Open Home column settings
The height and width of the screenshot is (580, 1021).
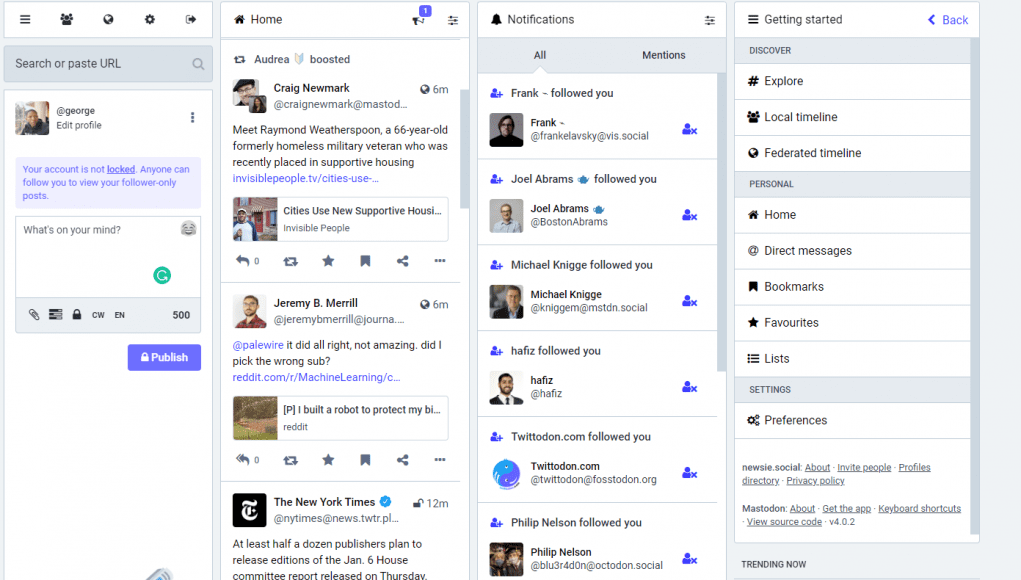point(453,20)
